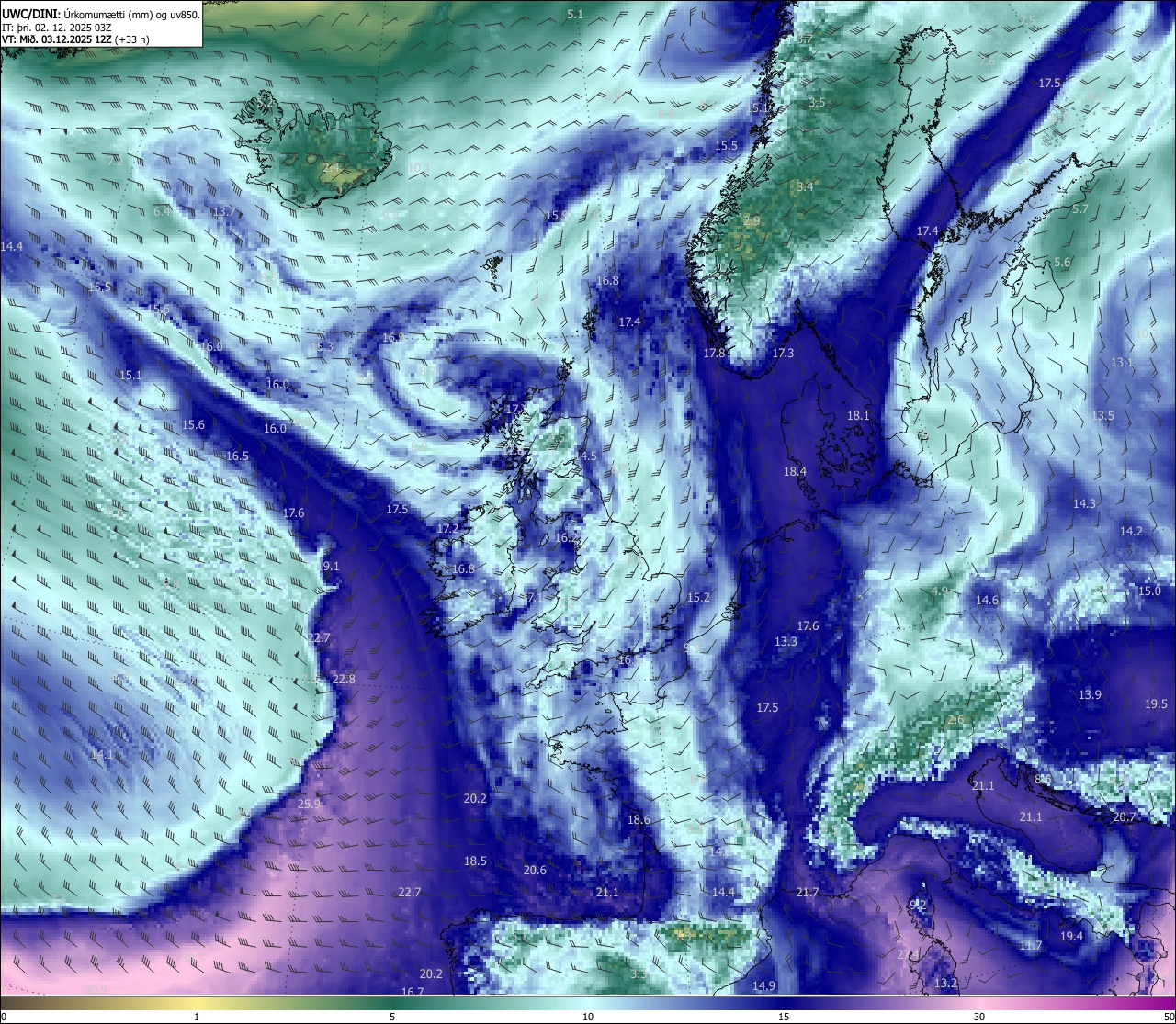The height and width of the screenshot is (1024, 1176).
Task: Click the 15.3 value in the Atlantic
Action: 322,346
